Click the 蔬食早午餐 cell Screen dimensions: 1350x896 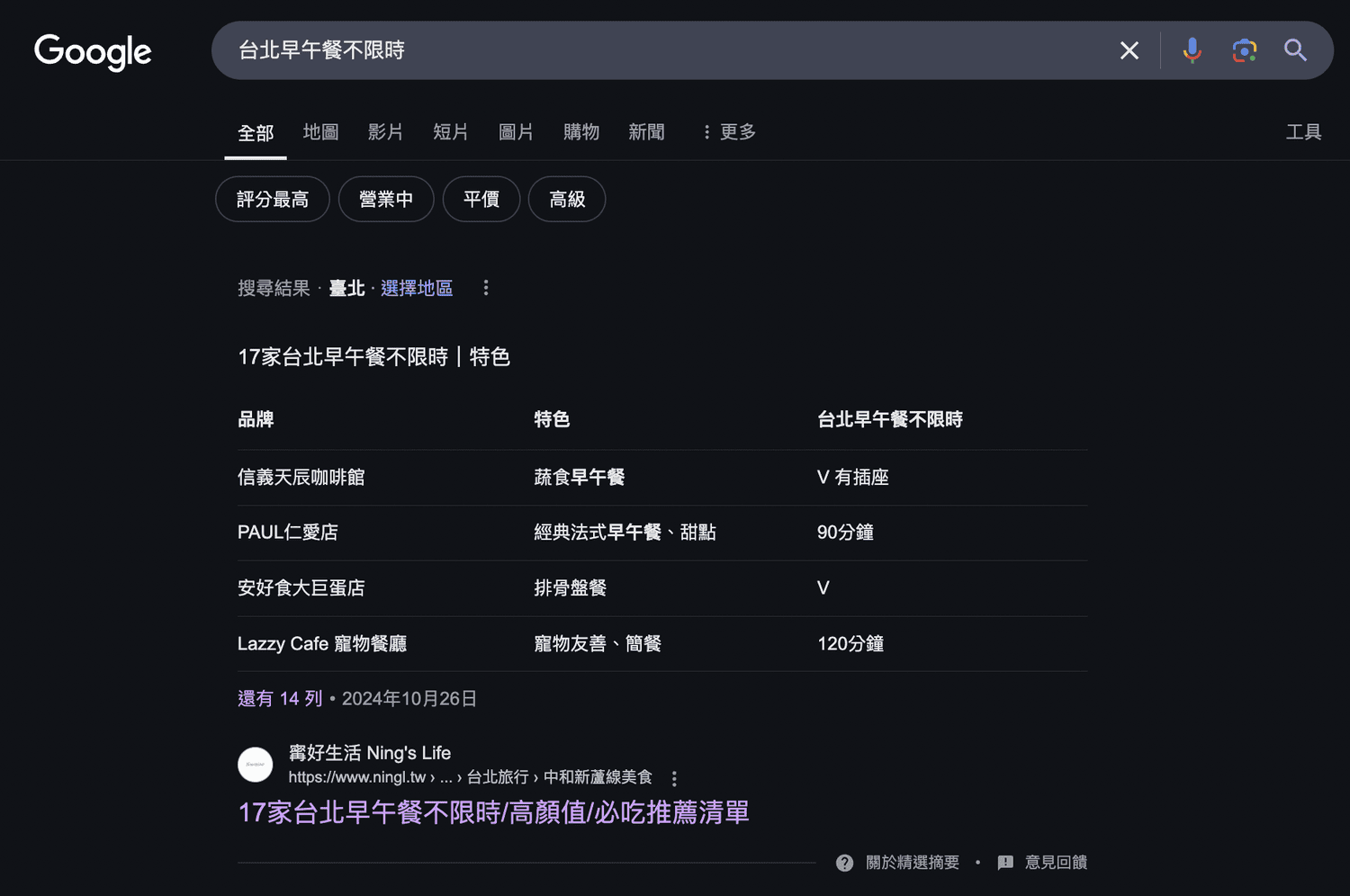point(580,478)
